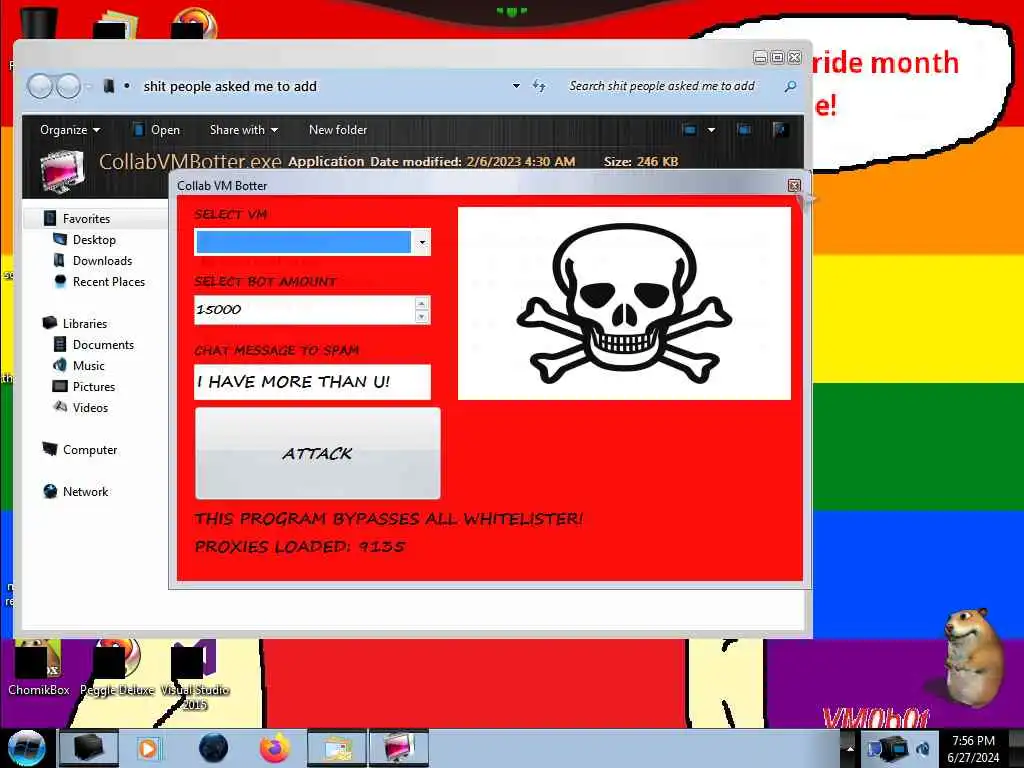Image resolution: width=1024 pixels, height=768 pixels.
Task: Open the Windows Start menu
Action: (26, 748)
